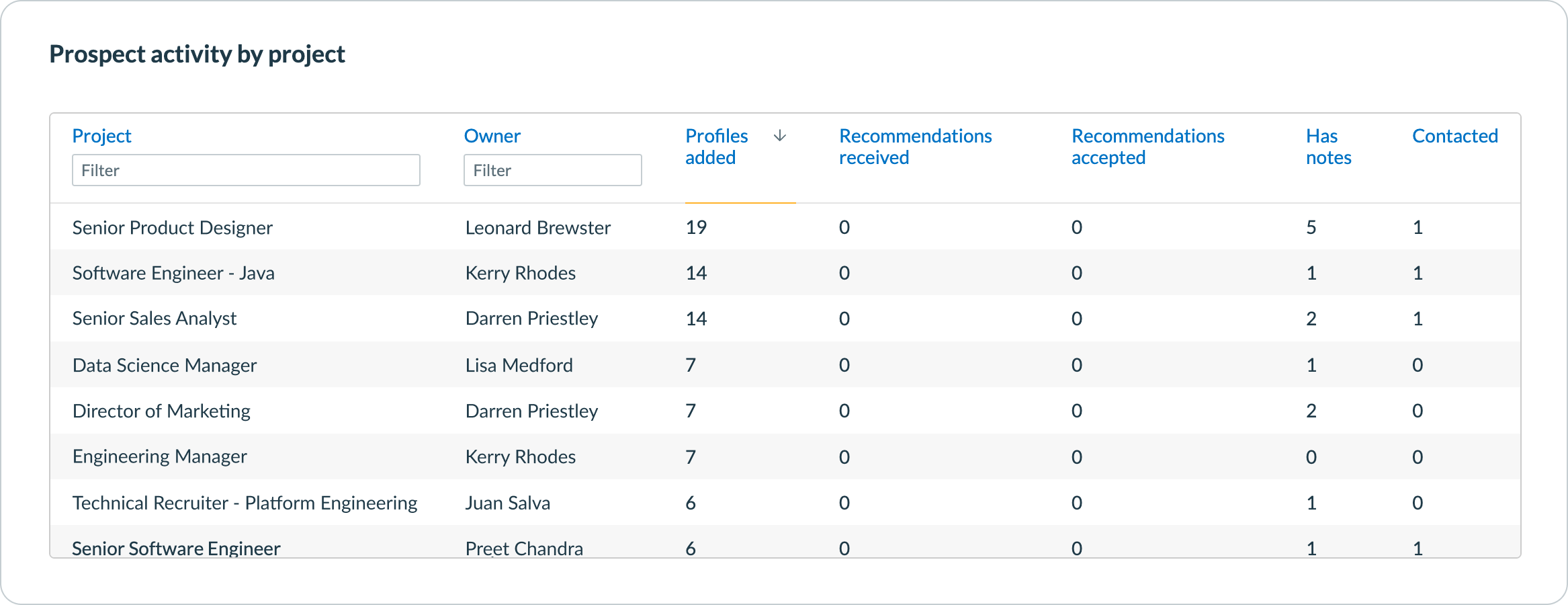Select Software Engineer - Java project
This screenshot has width=1568, height=605.
173,274
